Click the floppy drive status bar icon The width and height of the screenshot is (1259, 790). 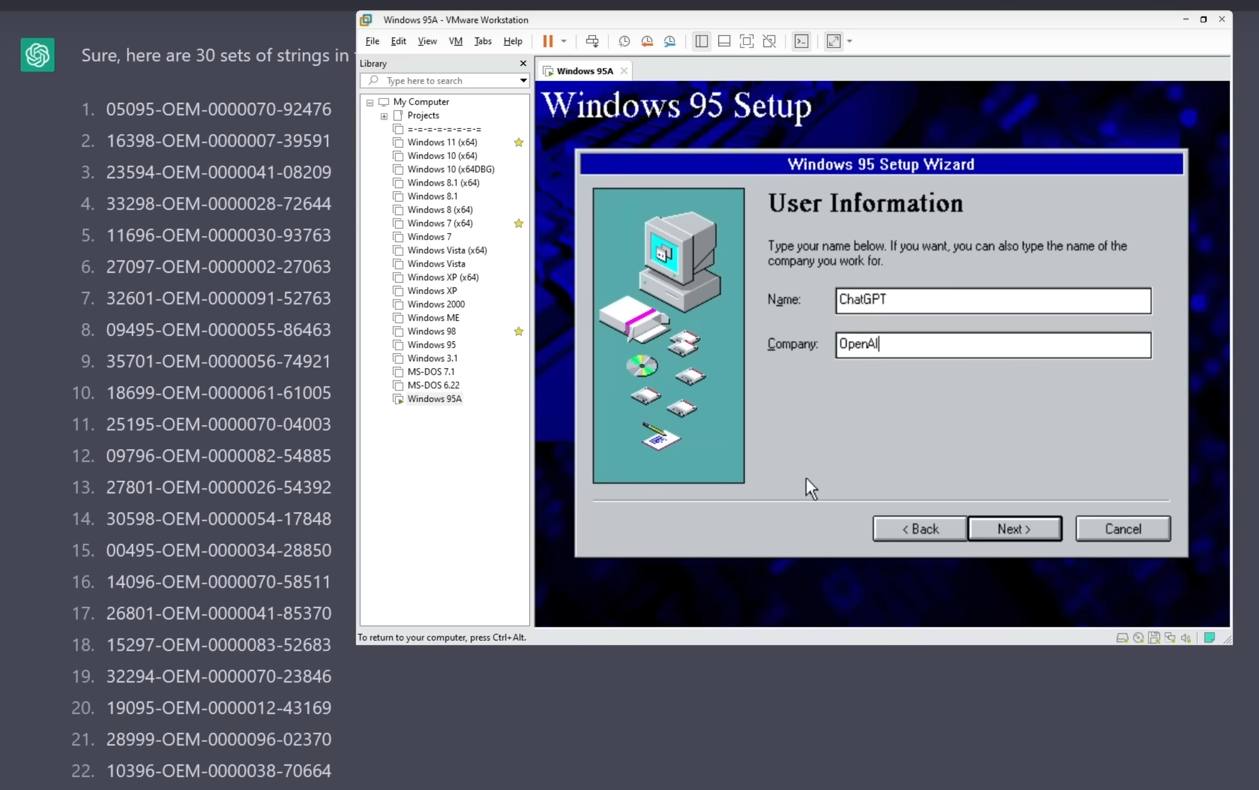point(1154,638)
